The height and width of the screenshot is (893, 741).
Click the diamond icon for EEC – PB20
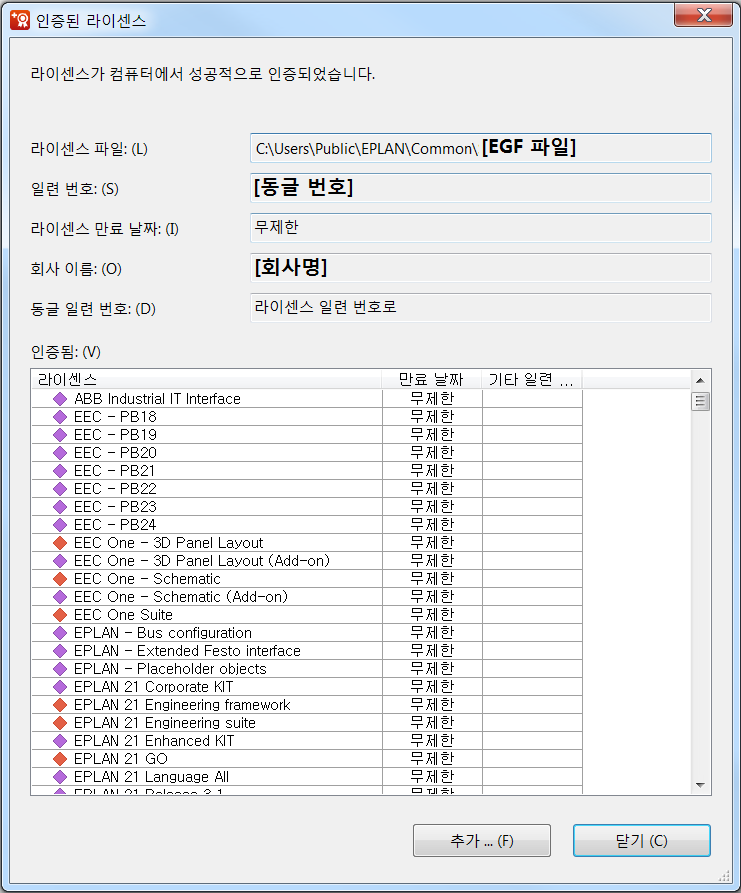(x=60, y=453)
